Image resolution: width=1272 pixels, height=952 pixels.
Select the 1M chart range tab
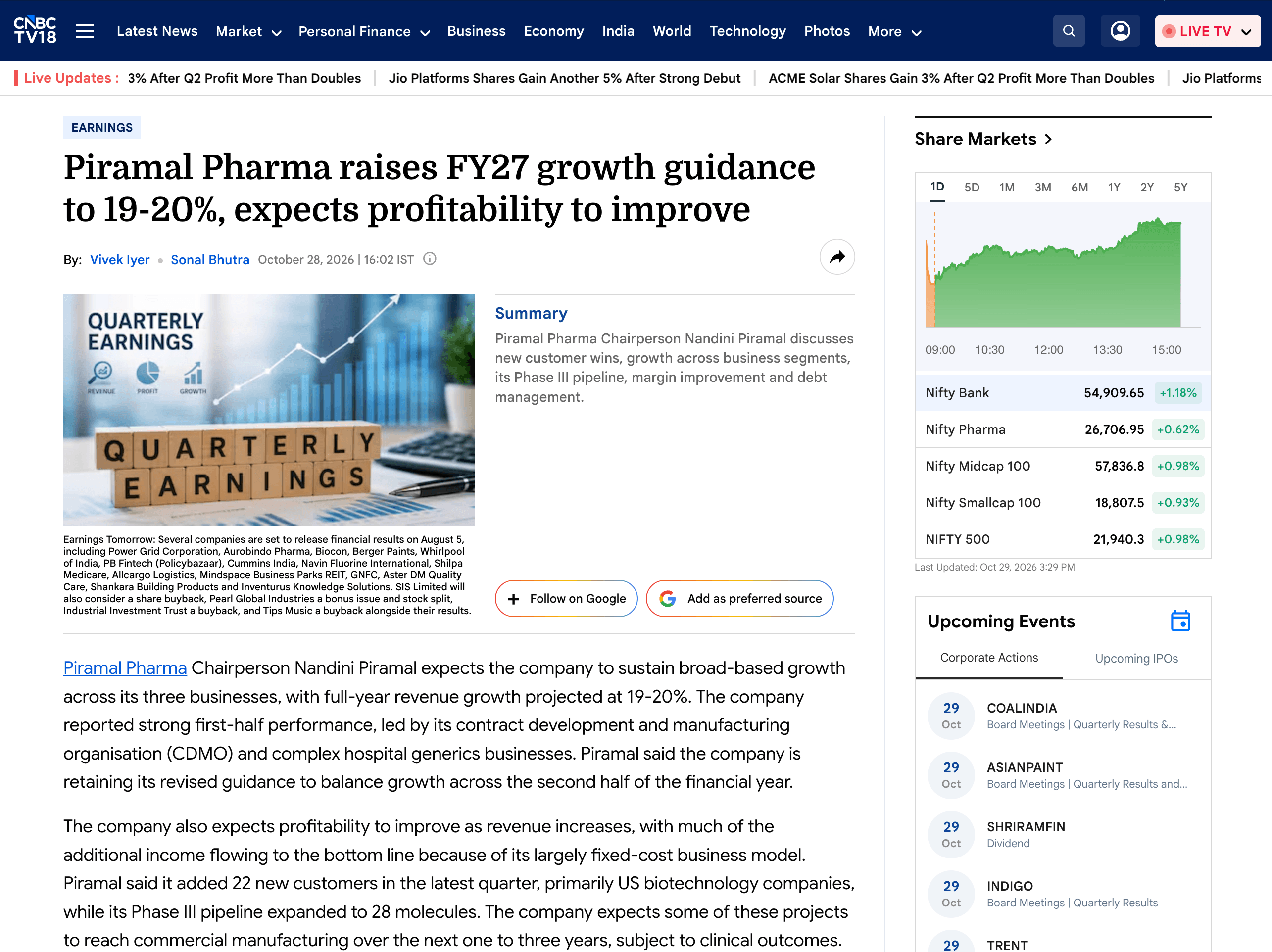point(1007,188)
